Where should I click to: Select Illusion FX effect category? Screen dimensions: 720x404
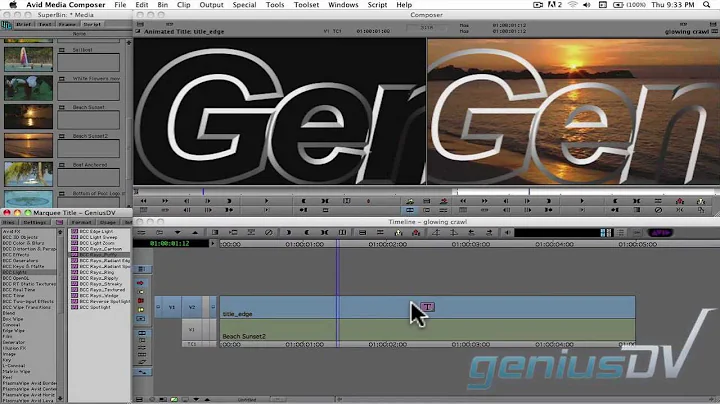click(x=14, y=348)
